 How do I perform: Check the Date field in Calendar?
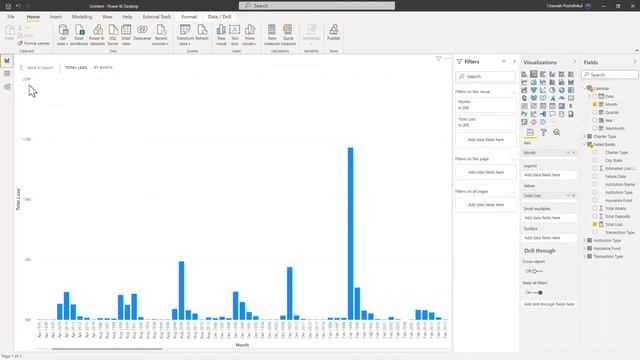(595, 96)
